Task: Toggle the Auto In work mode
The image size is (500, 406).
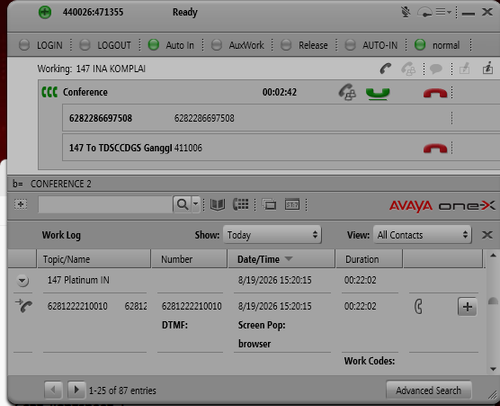Action: (x=171, y=45)
